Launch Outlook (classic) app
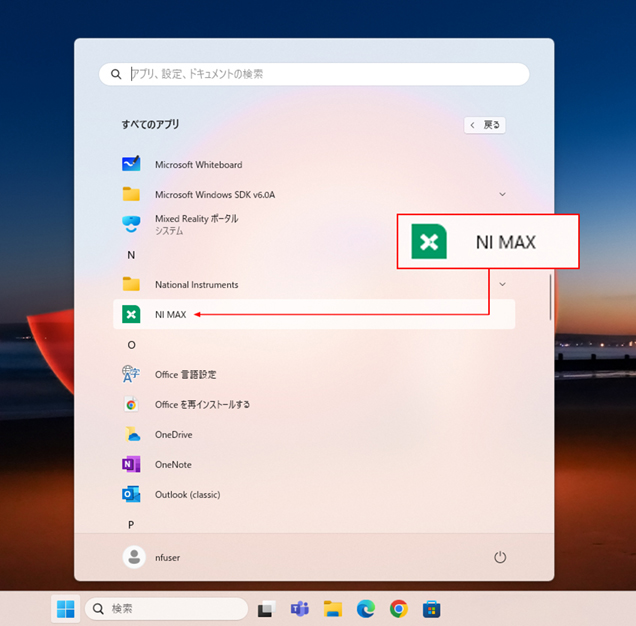Viewport: 636px width, 626px height. 187,495
